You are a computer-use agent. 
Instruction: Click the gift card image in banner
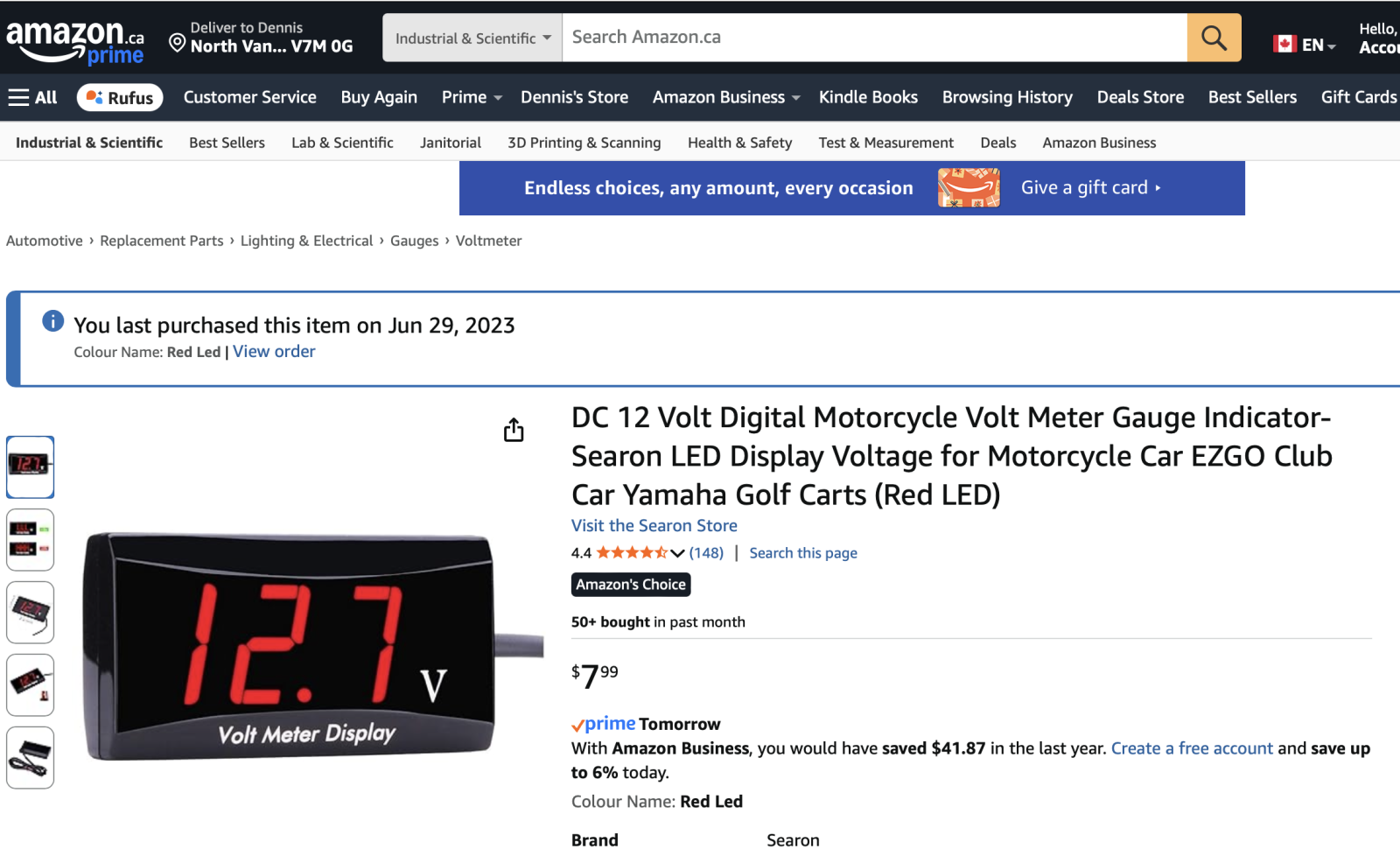969,187
